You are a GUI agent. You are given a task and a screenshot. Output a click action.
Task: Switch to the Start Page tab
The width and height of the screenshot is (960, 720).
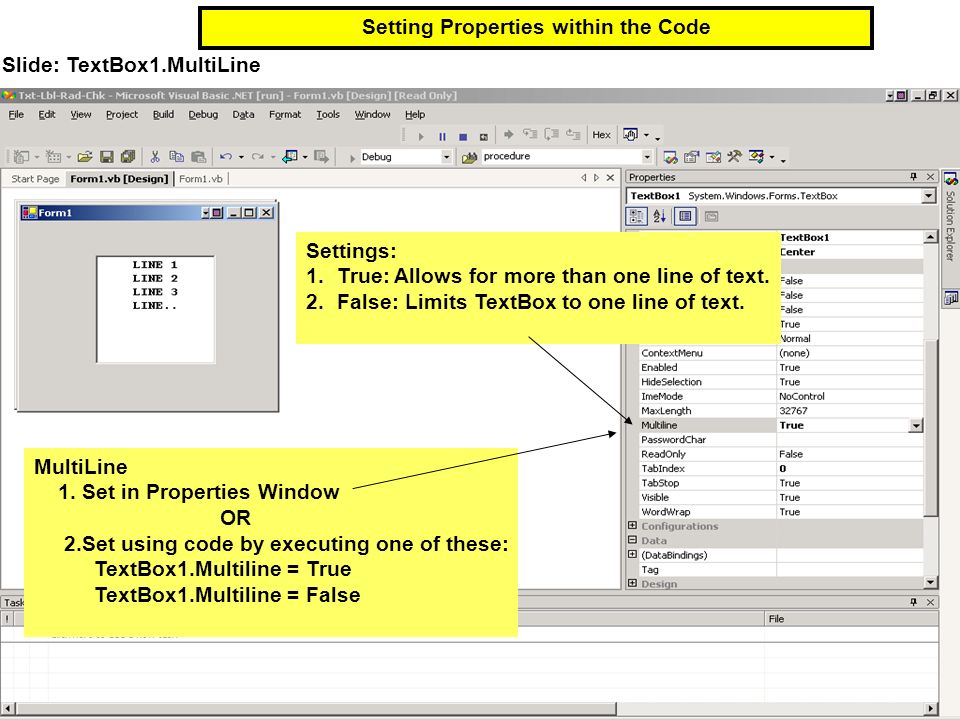pyautogui.click(x=36, y=179)
